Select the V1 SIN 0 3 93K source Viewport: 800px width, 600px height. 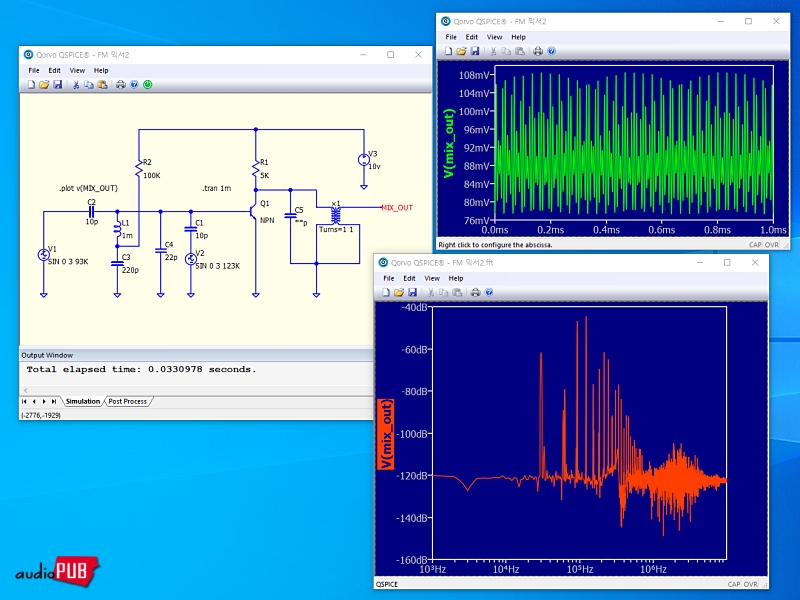[44, 255]
